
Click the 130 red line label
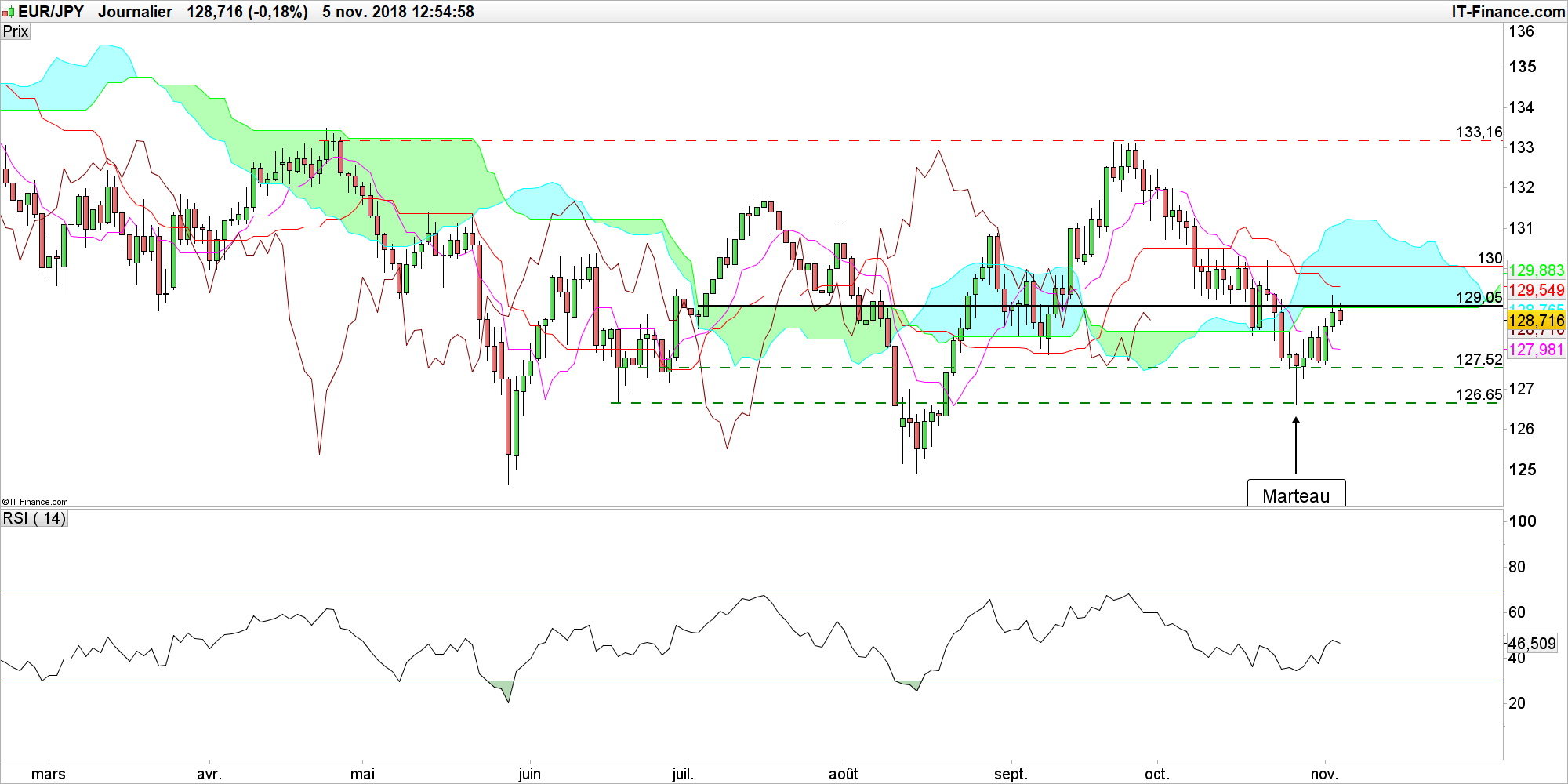1490,258
